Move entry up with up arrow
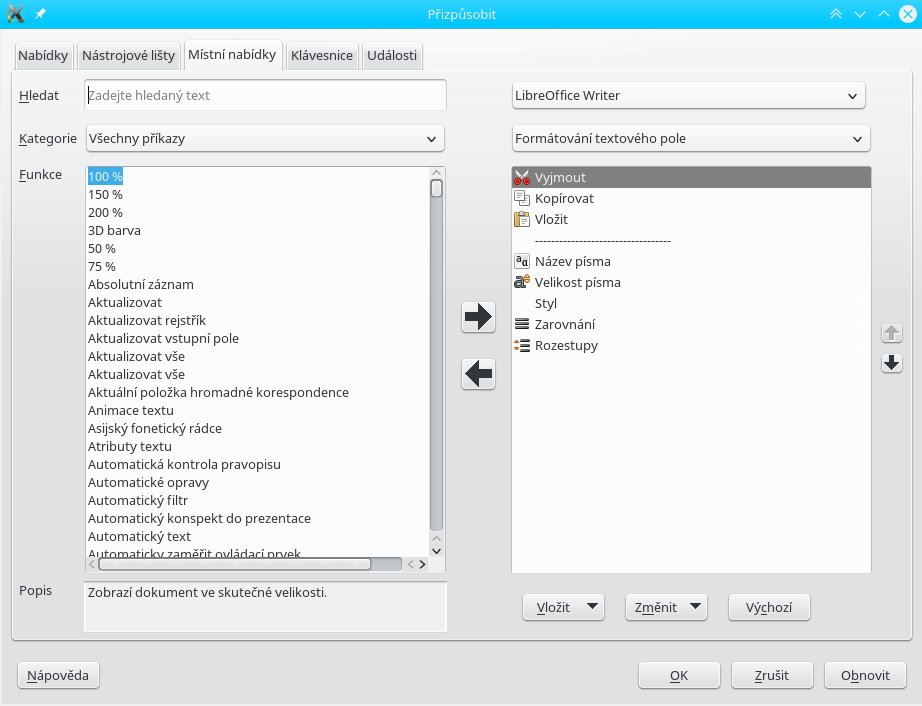922x706 pixels. coord(891,333)
